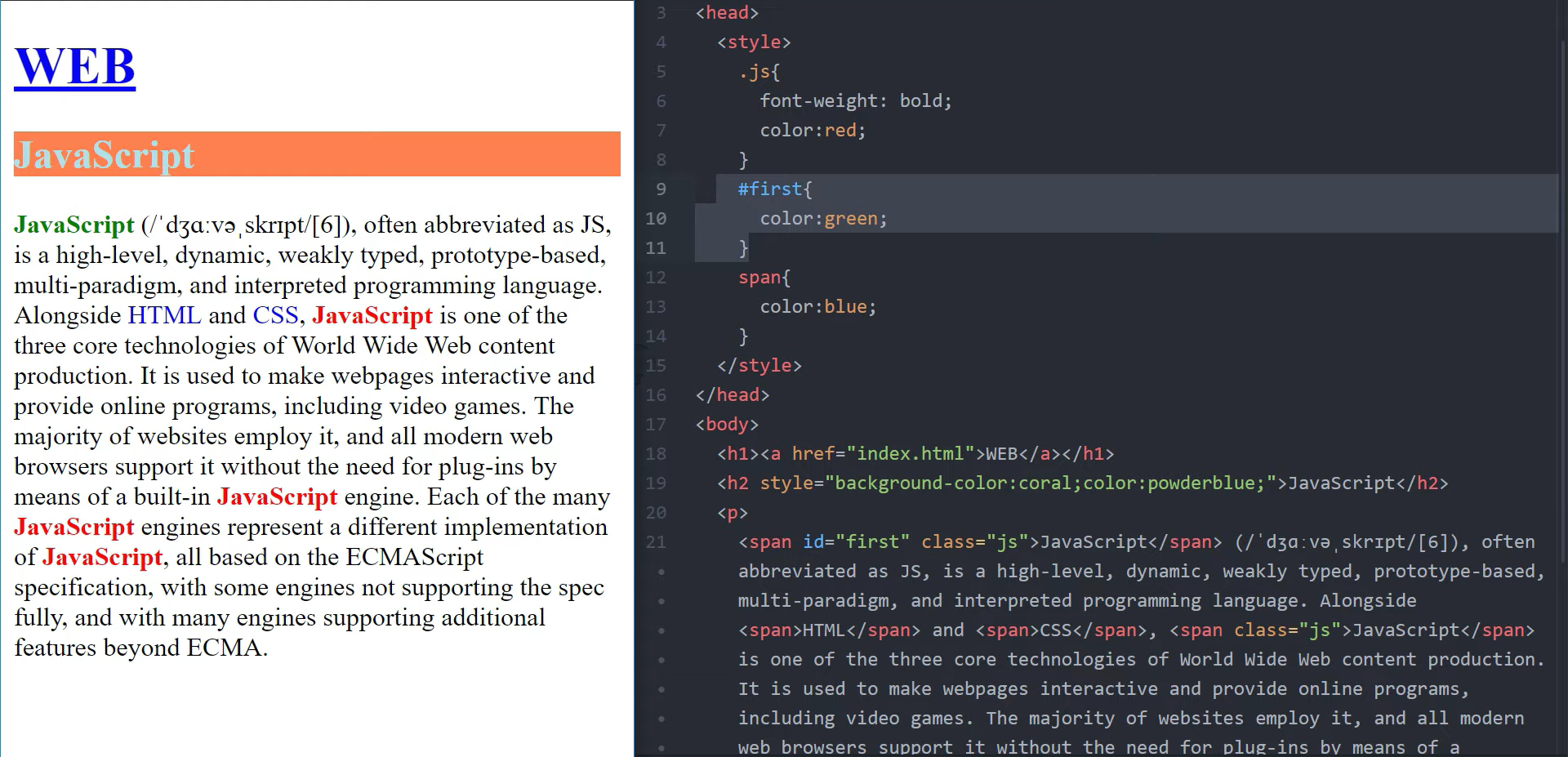The height and width of the screenshot is (757, 1568).
Task: Click red JavaScript before ', all based on'
Action: 103,557
